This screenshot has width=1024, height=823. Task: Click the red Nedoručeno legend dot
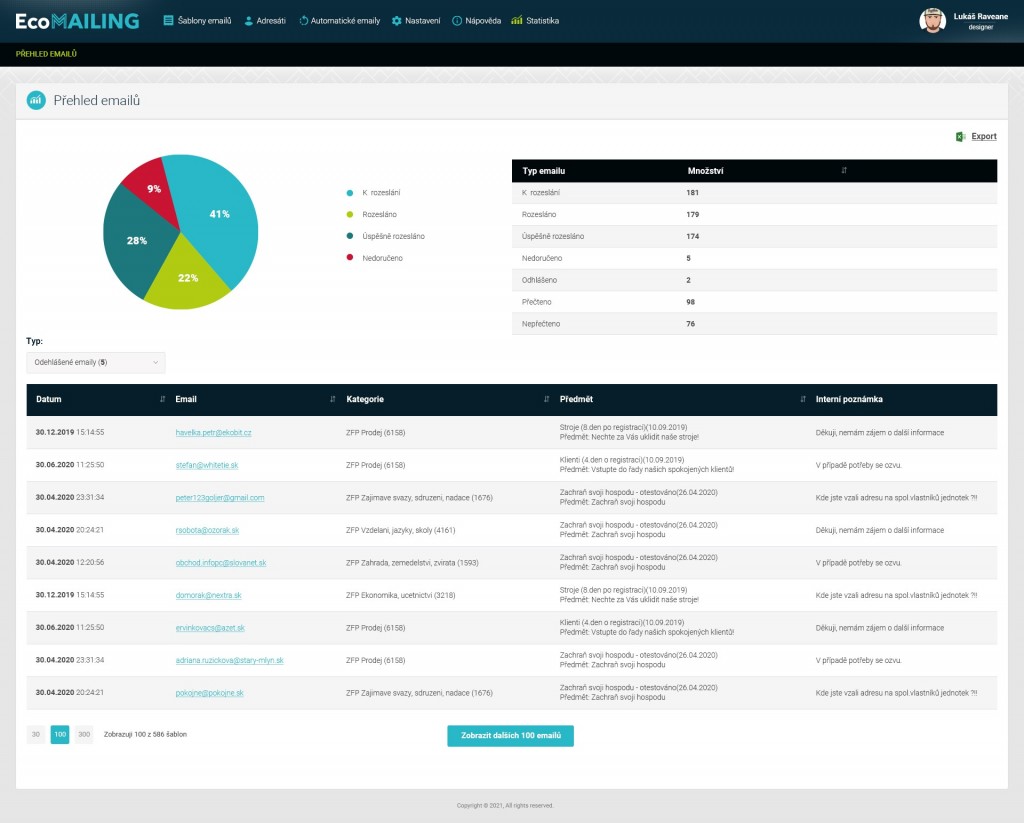point(350,258)
